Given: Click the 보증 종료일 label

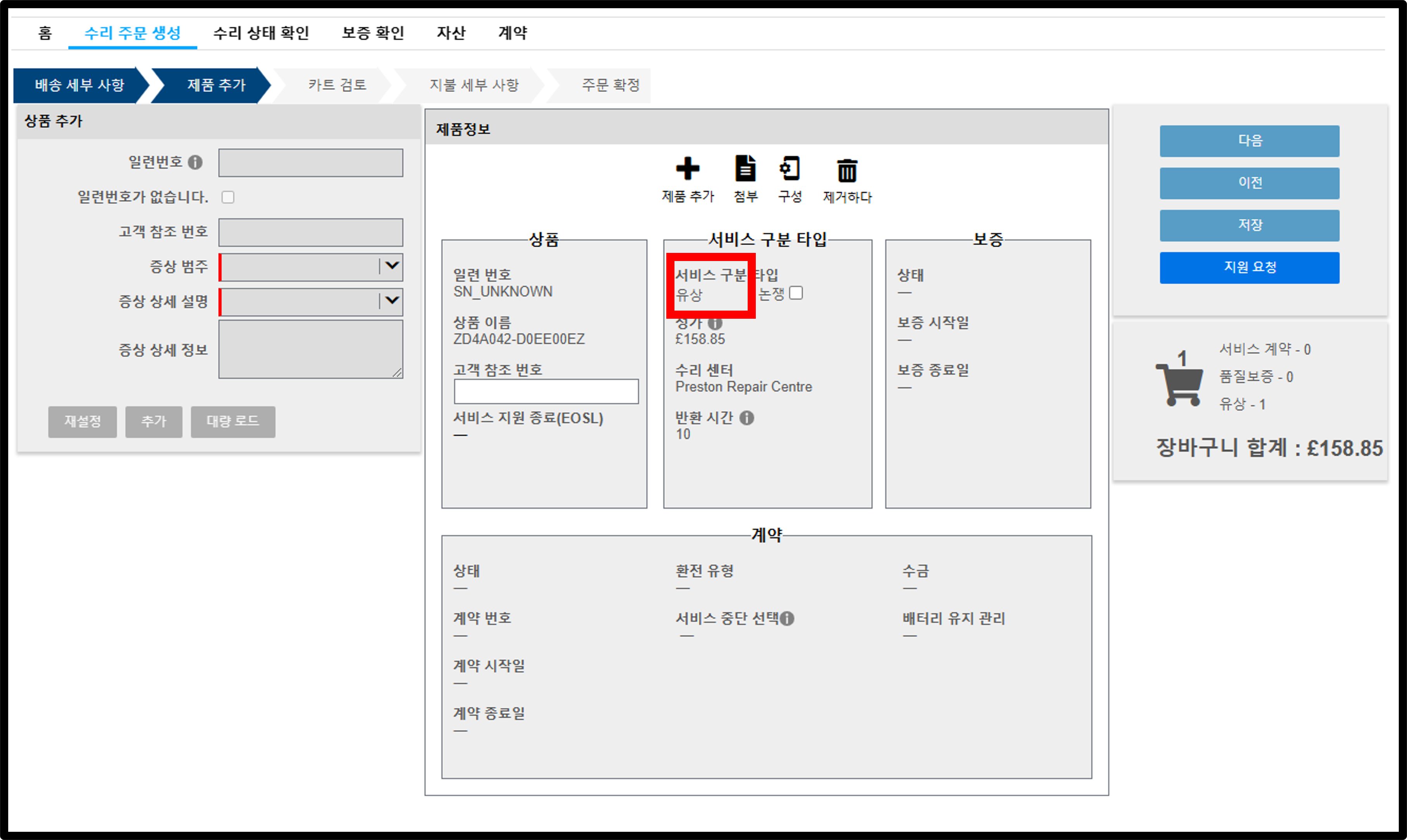Looking at the screenshot, I should pos(933,370).
